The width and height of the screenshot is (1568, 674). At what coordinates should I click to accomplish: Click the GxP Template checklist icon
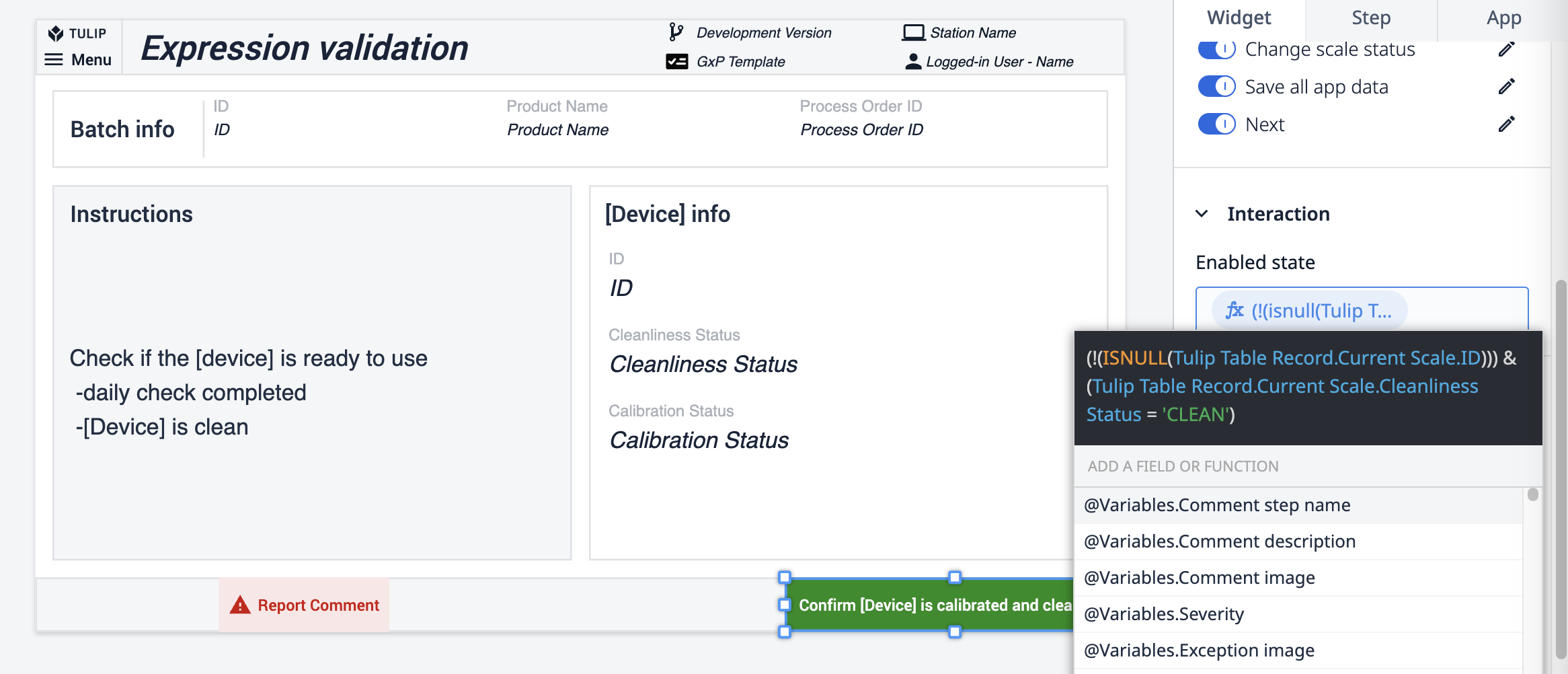pos(677,62)
